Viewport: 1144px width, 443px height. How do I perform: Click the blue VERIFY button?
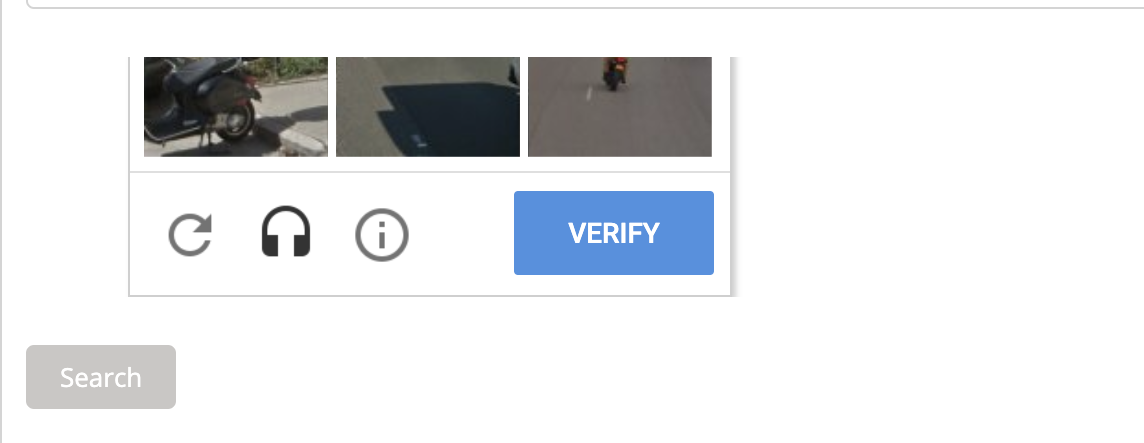(x=614, y=233)
